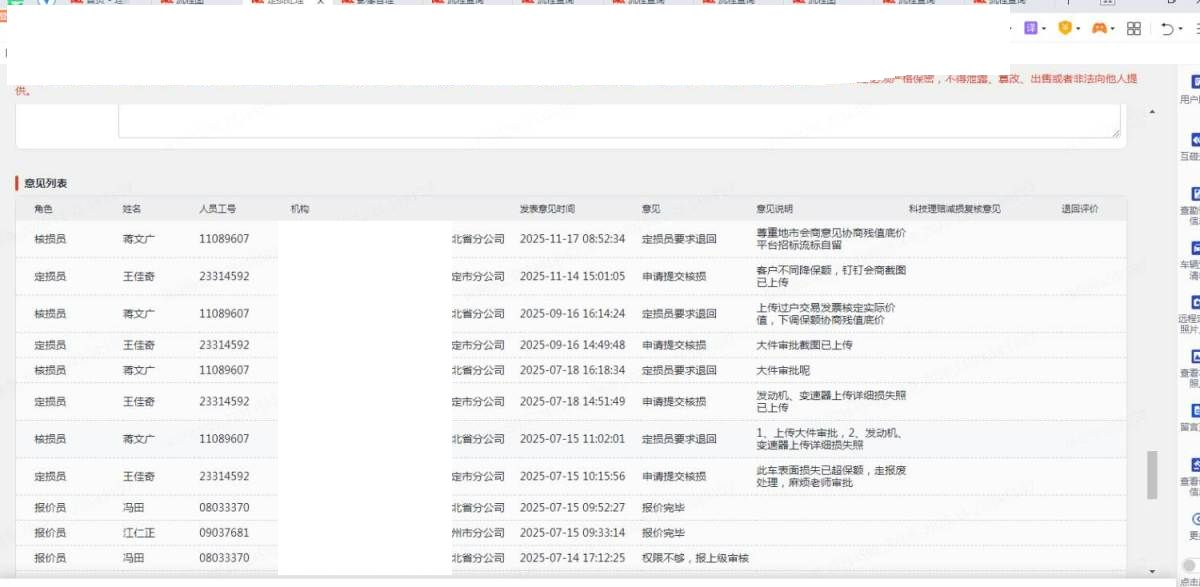The height and width of the screenshot is (587, 1200).
Task: Expand the dropdown arrow beside game controller icon
Action: coord(1113,29)
